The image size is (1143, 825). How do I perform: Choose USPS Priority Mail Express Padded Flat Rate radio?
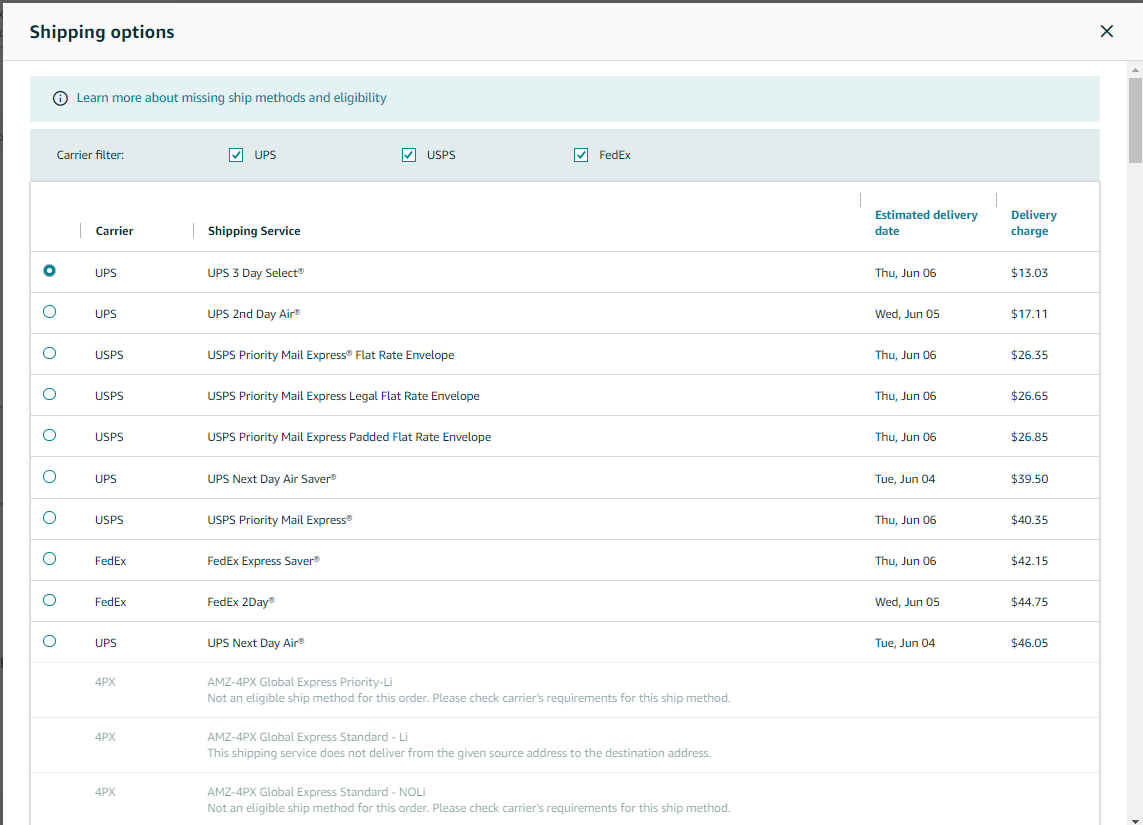point(50,435)
